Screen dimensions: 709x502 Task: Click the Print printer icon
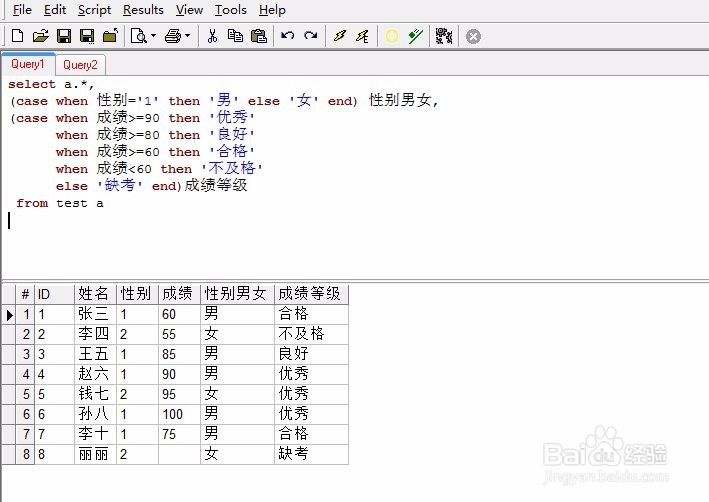173,36
